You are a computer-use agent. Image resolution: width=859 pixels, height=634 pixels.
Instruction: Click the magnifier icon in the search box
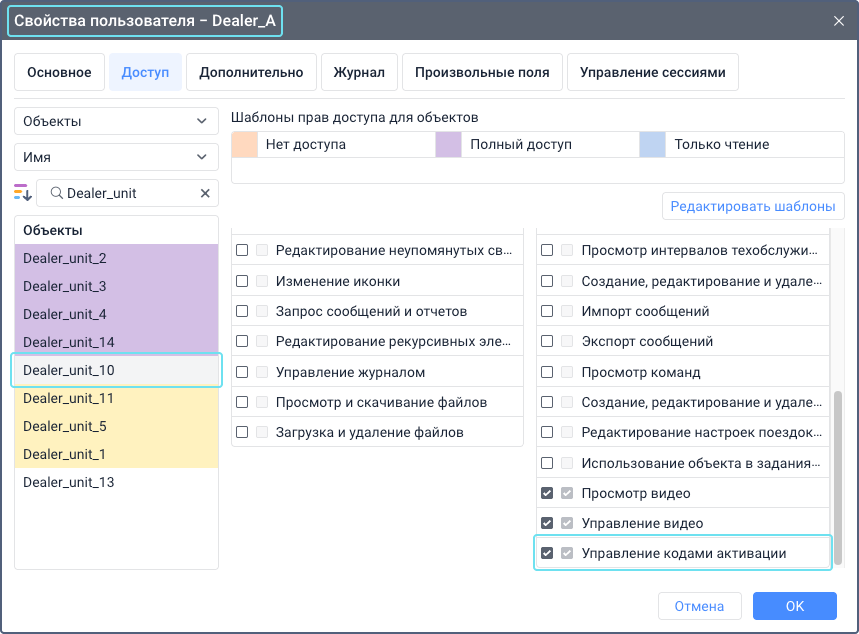61,193
